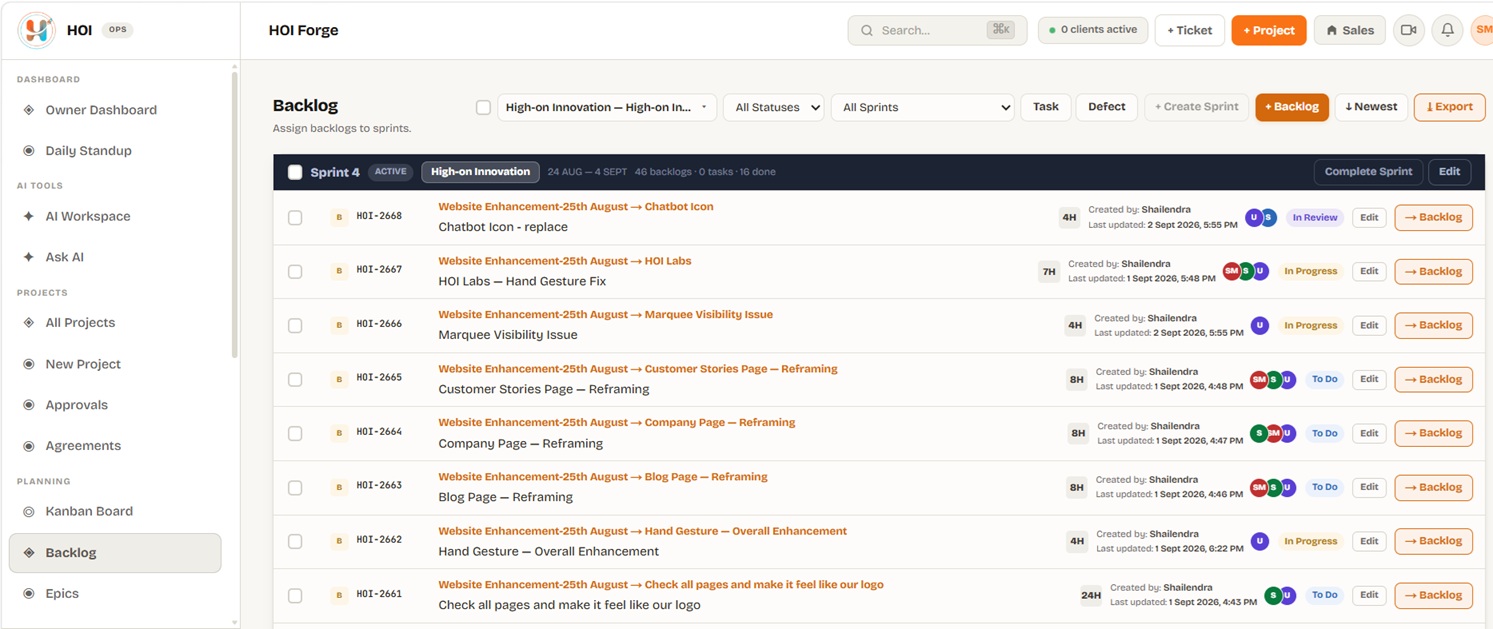Click the Kanban Board sidebar icon

pyautogui.click(x=29, y=511)
